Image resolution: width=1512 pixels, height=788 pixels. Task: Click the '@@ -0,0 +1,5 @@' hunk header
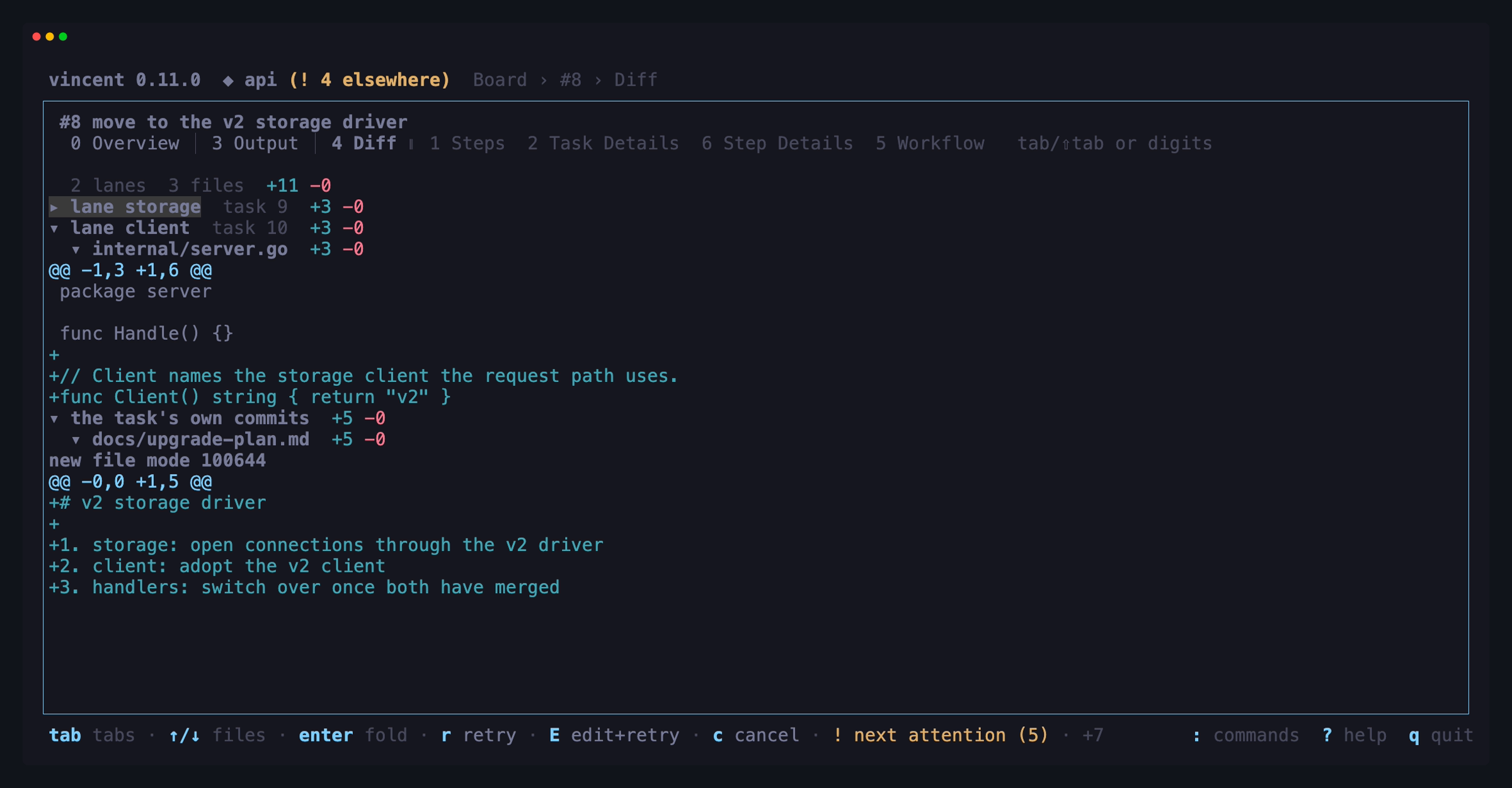(x=130, y=482)
